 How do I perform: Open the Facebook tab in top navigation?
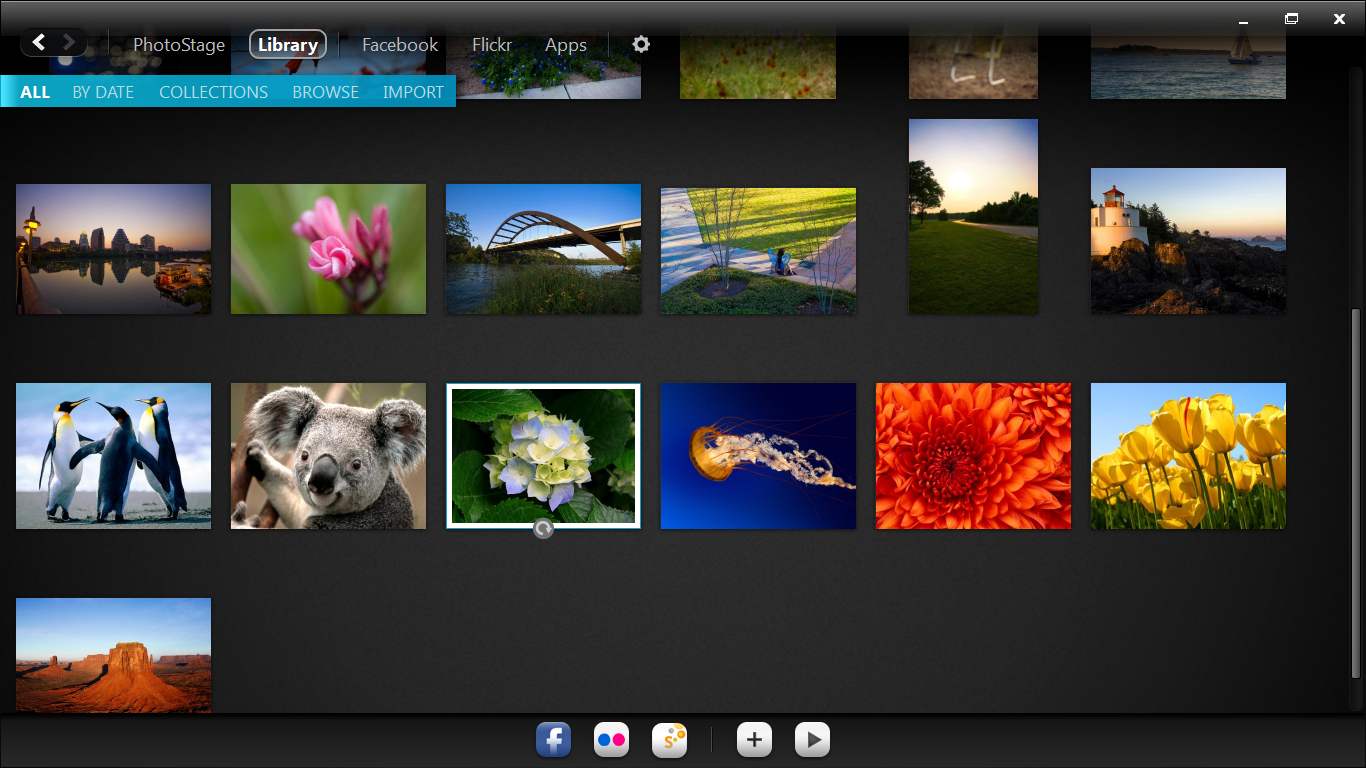coord(400,45)
